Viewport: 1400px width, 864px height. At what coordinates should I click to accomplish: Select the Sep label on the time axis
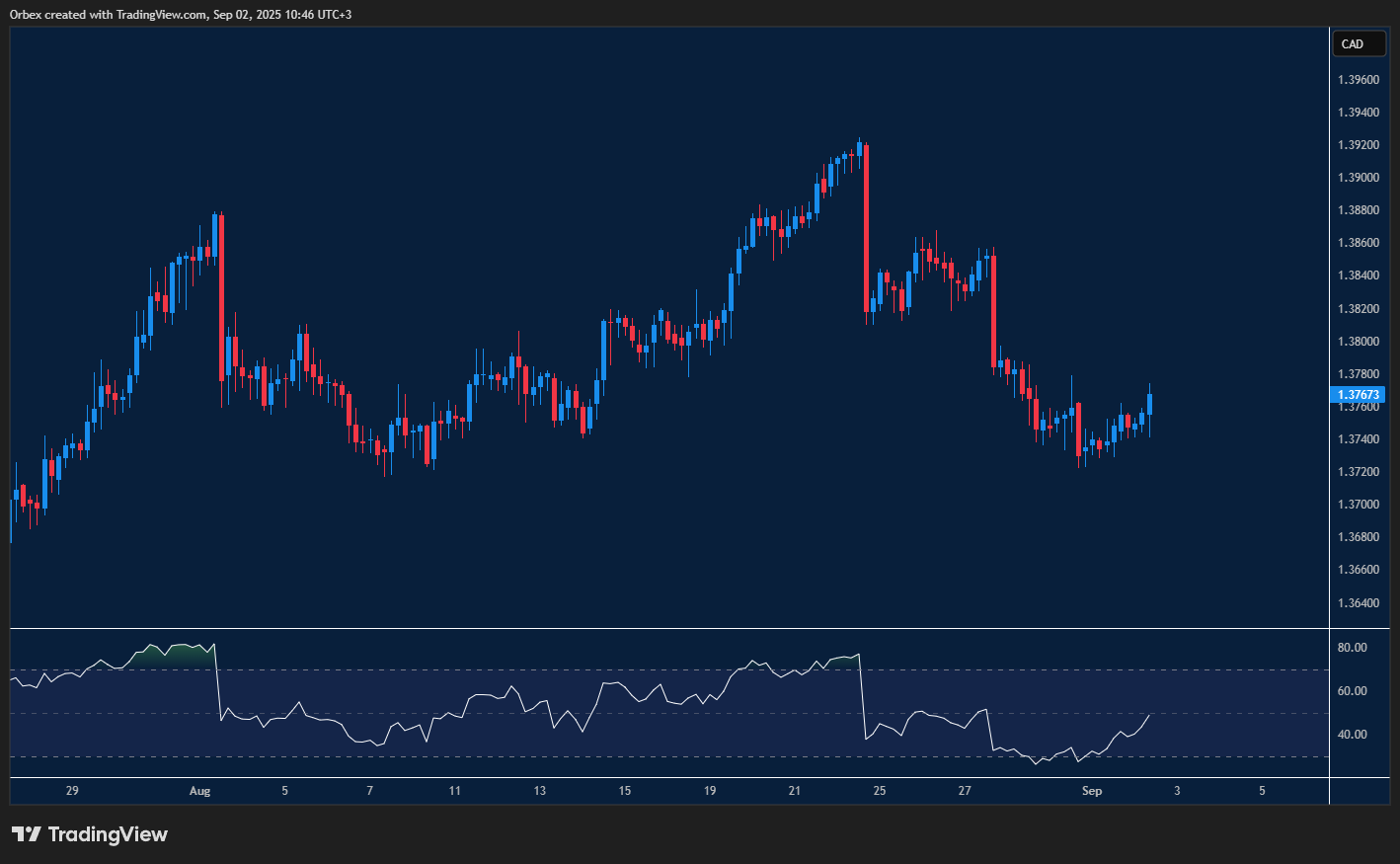pos(1091,791)
